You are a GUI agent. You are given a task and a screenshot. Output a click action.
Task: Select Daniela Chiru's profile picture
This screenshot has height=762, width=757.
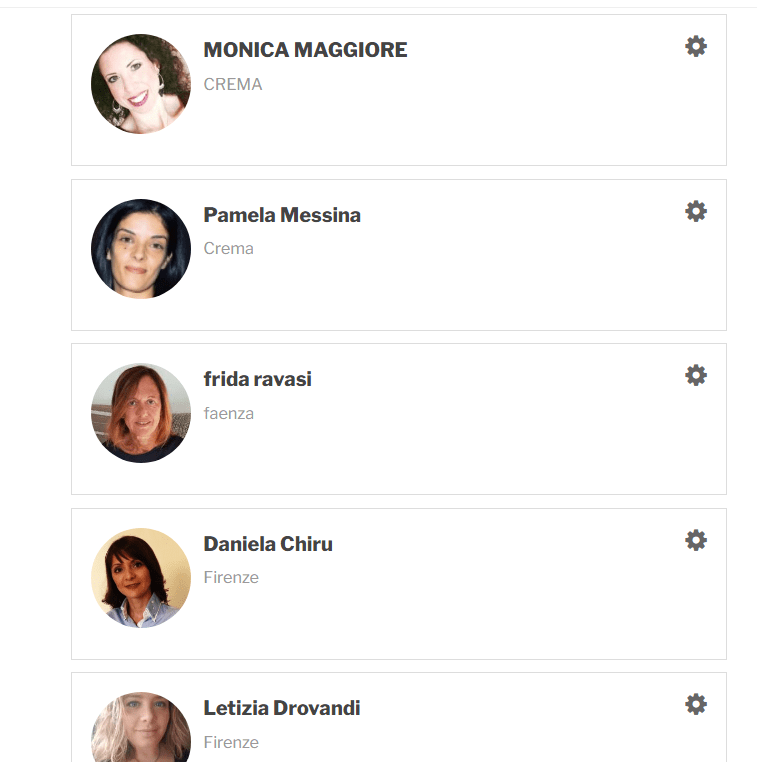141,578
